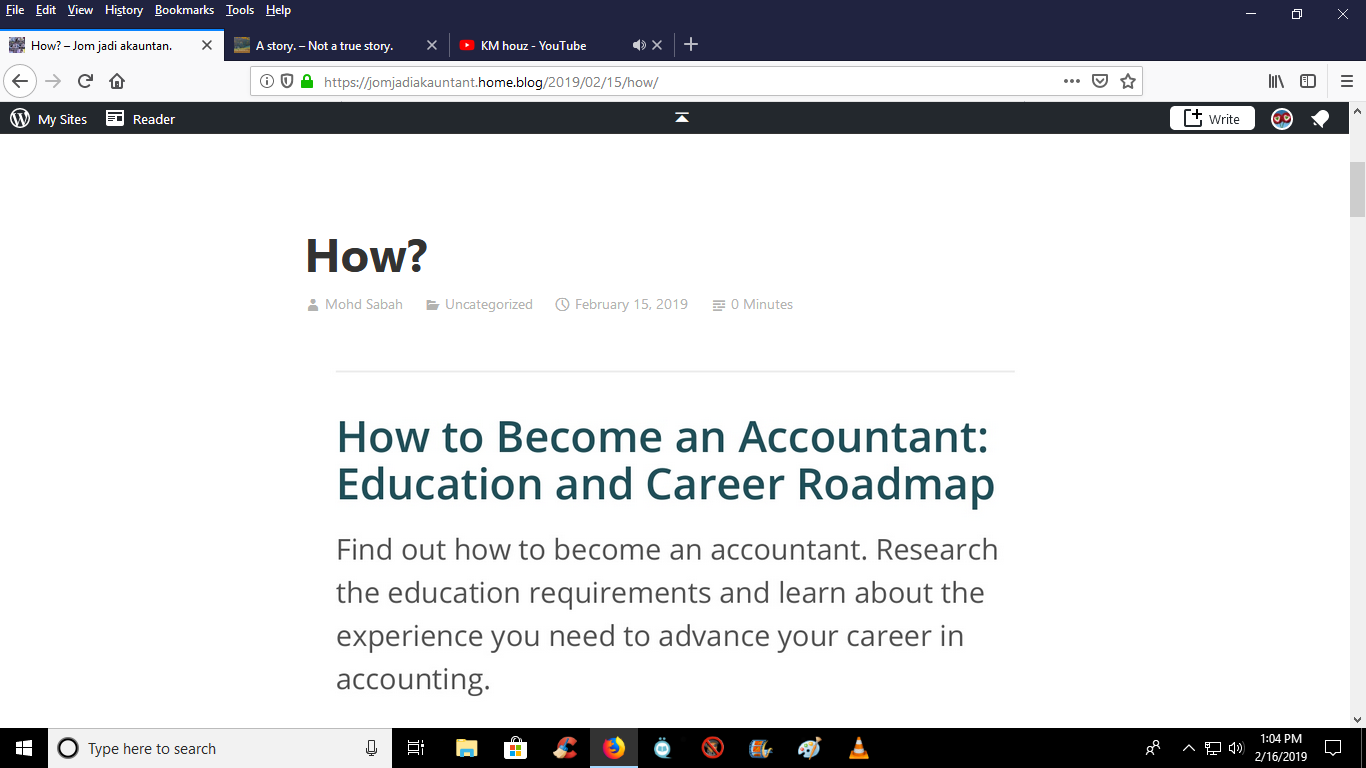Open the Bookmarks menu
The height and width of the screenshot is (768, 1366).
pos(184,10)
